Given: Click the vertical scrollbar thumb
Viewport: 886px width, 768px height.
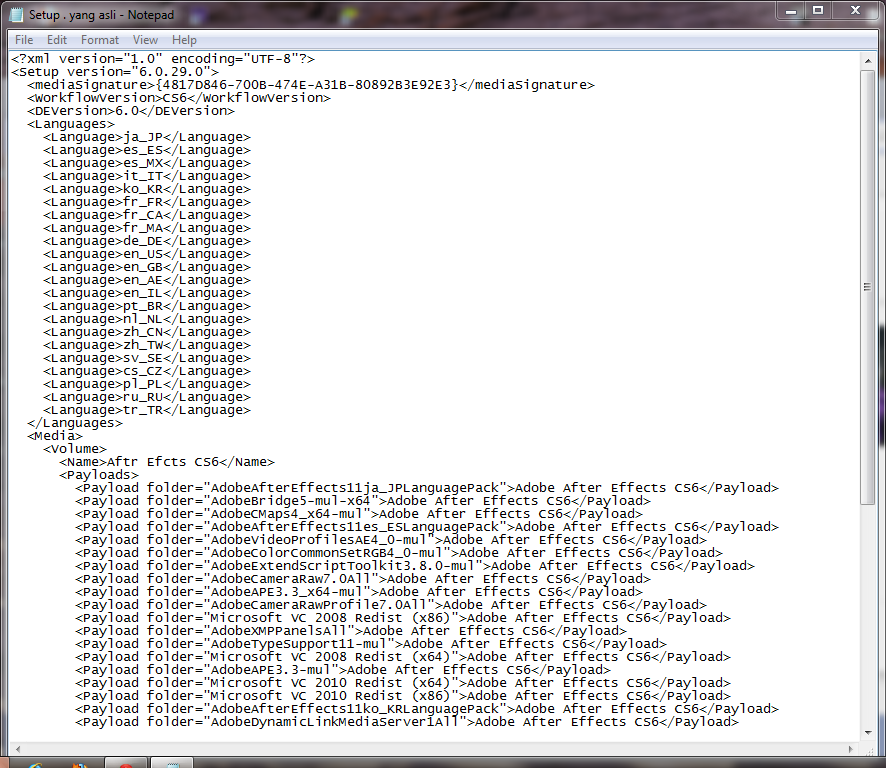Looking at the screenshot, I should [x=867, y=287].
